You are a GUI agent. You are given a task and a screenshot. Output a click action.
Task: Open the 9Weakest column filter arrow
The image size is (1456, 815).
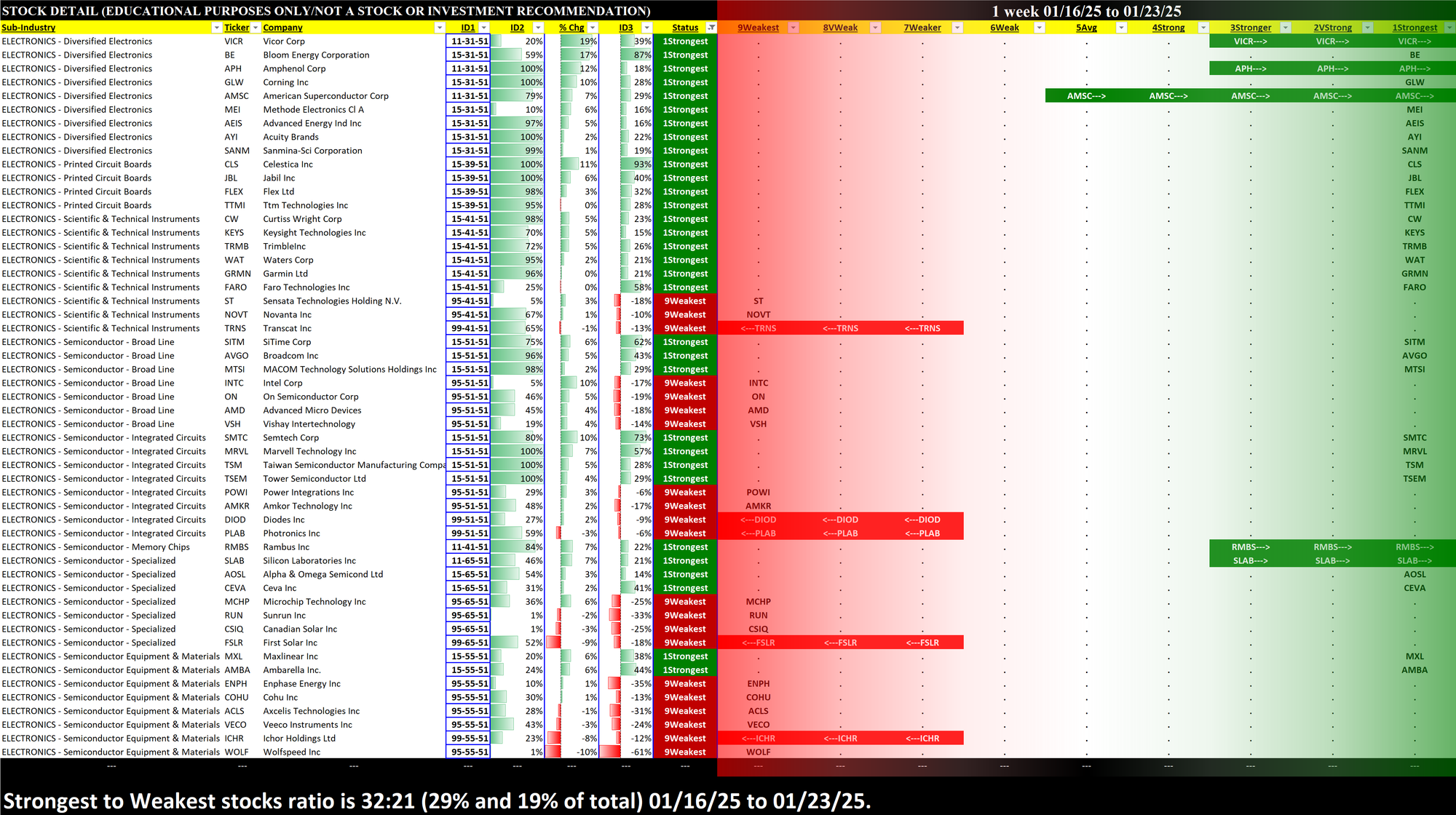[x=794, y=28]
